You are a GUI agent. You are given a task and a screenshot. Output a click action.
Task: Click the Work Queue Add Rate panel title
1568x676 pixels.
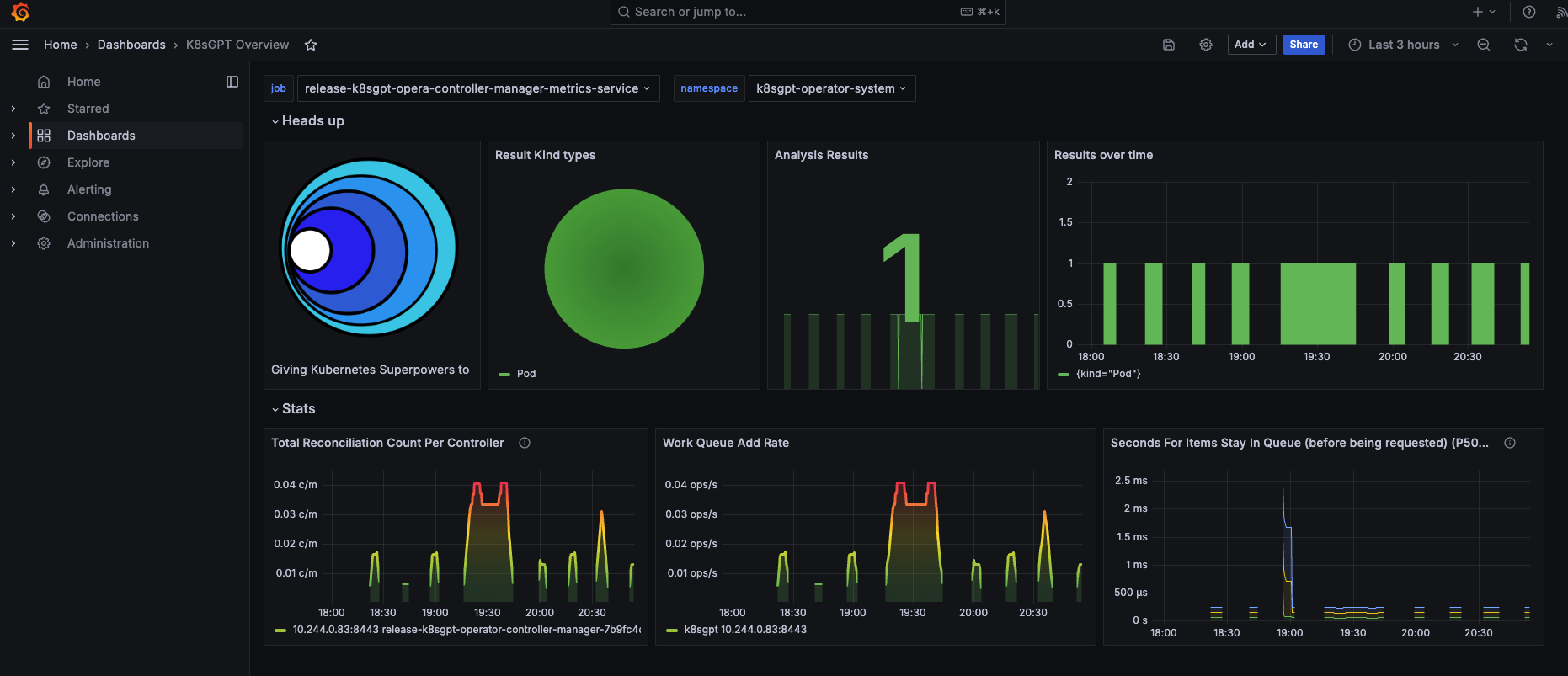pyautogui.click(x=726, y=443)
